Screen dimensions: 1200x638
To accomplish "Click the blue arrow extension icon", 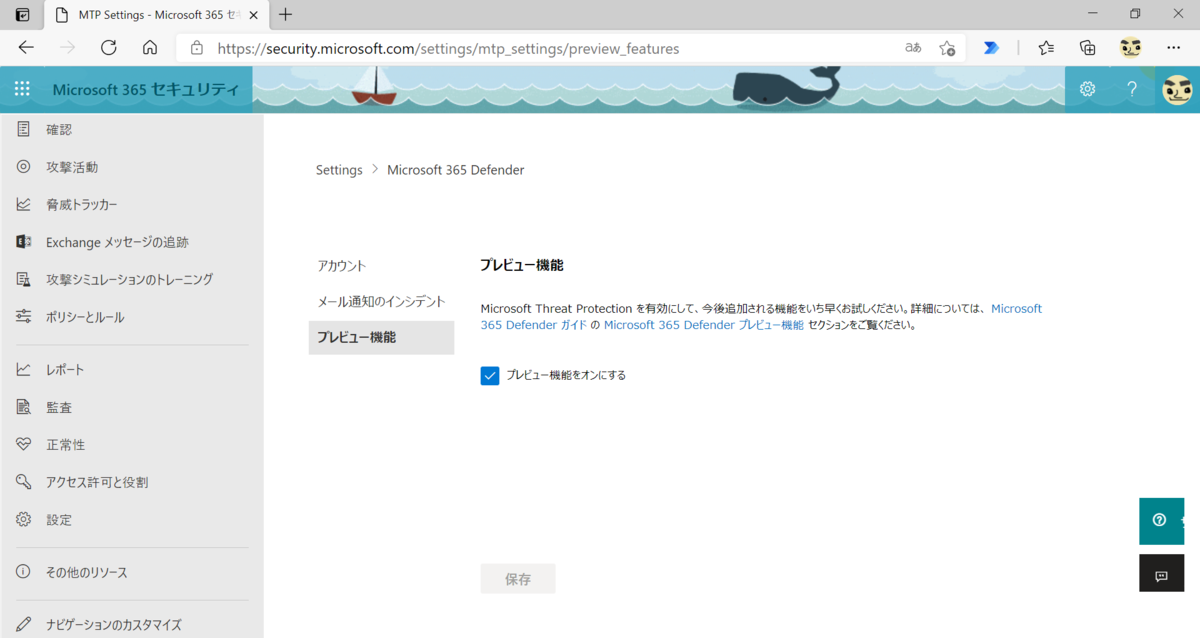I will click(x=991, y=48).
